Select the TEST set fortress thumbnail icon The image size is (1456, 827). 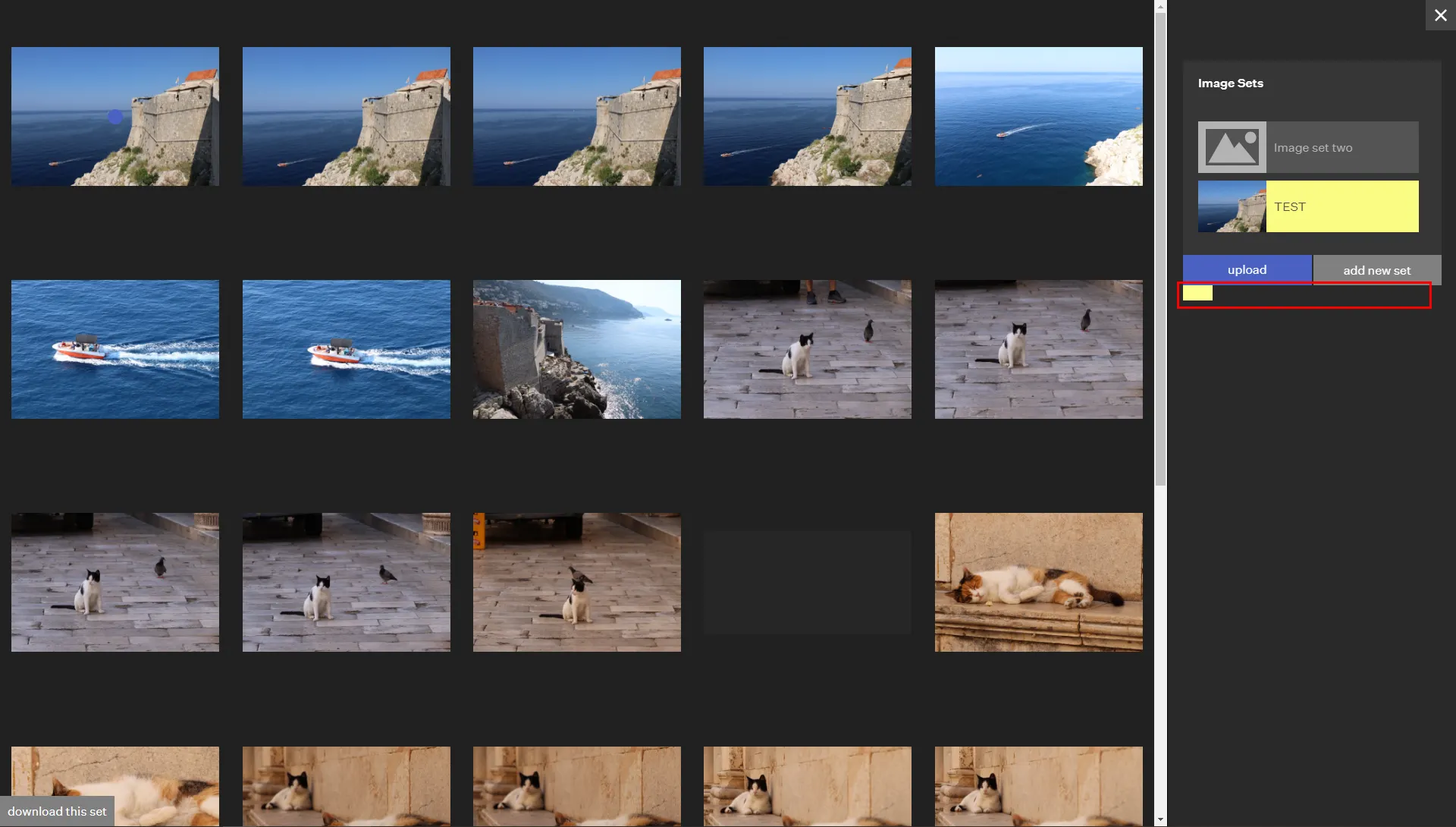(1232, 206)
